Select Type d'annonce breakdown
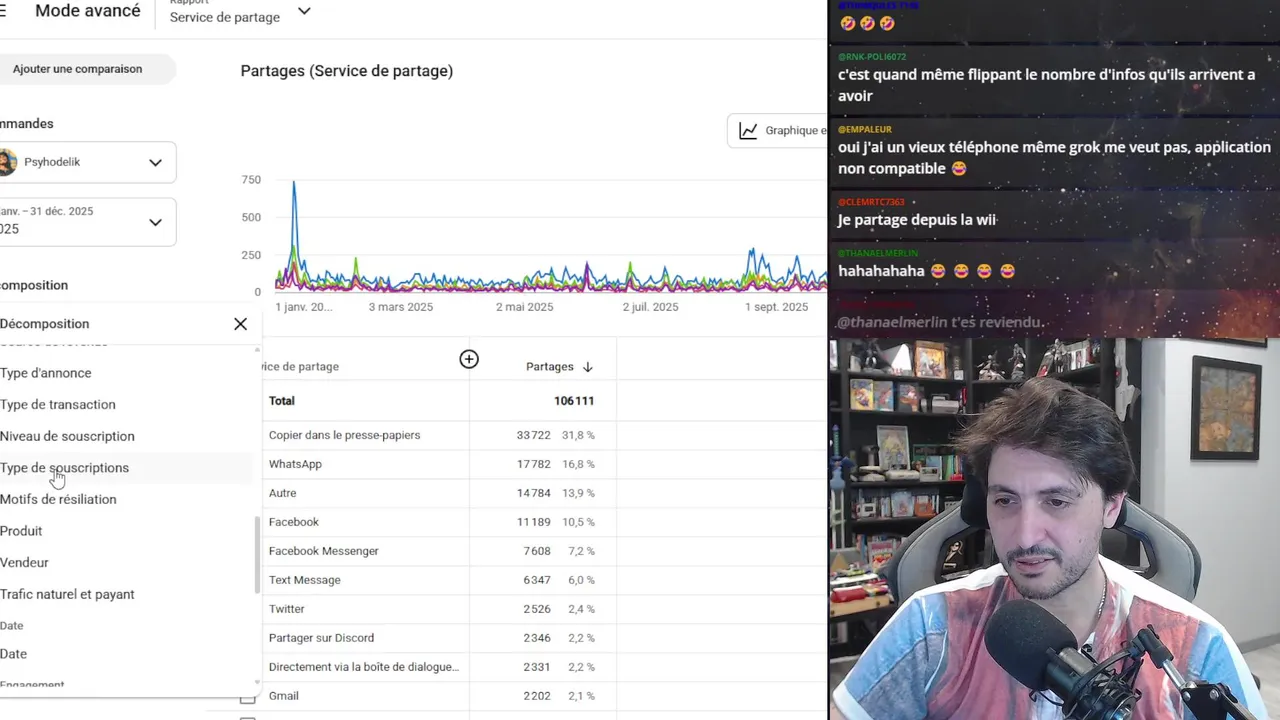 coord(46,373)
